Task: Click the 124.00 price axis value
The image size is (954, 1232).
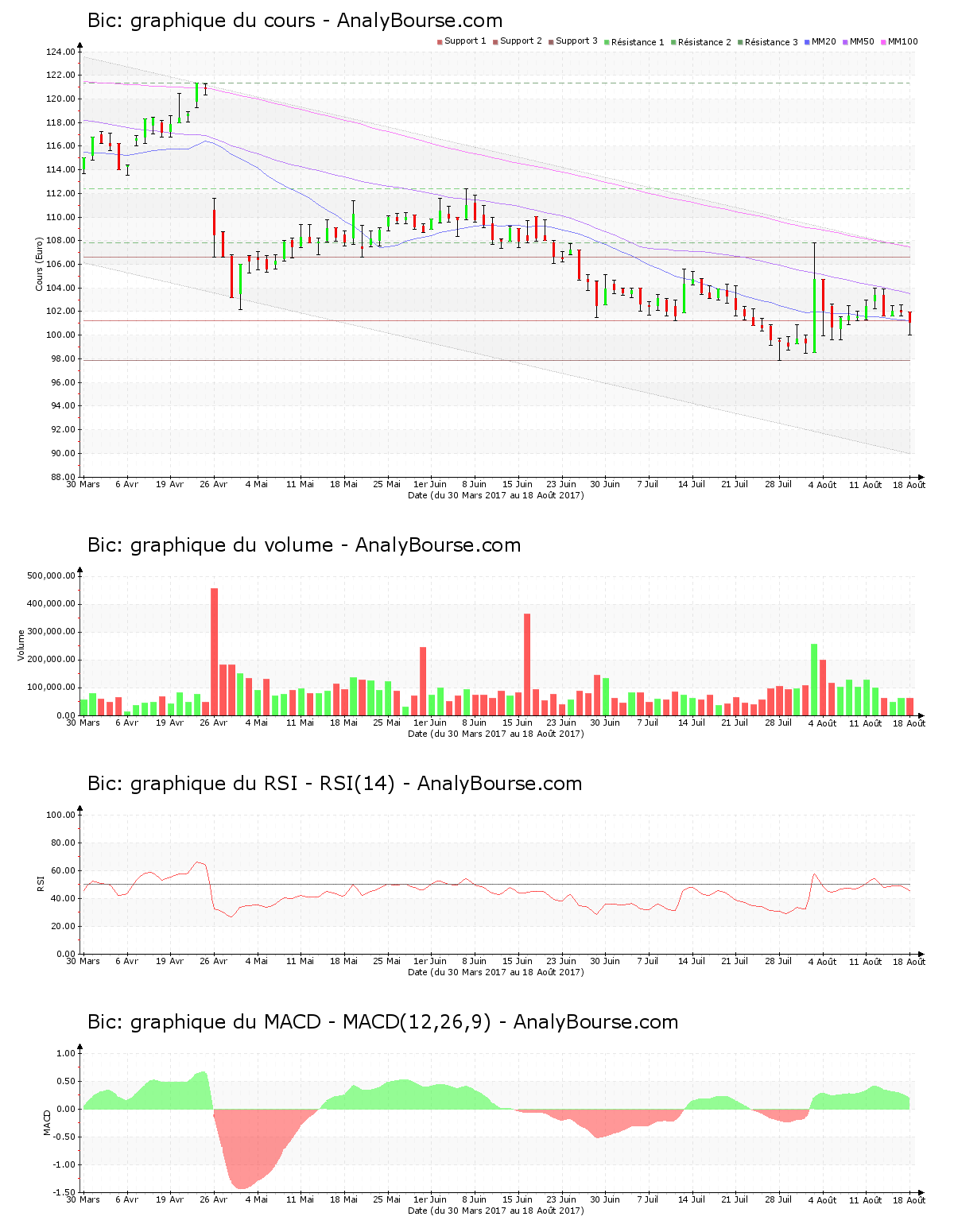Action: [60, 52]
